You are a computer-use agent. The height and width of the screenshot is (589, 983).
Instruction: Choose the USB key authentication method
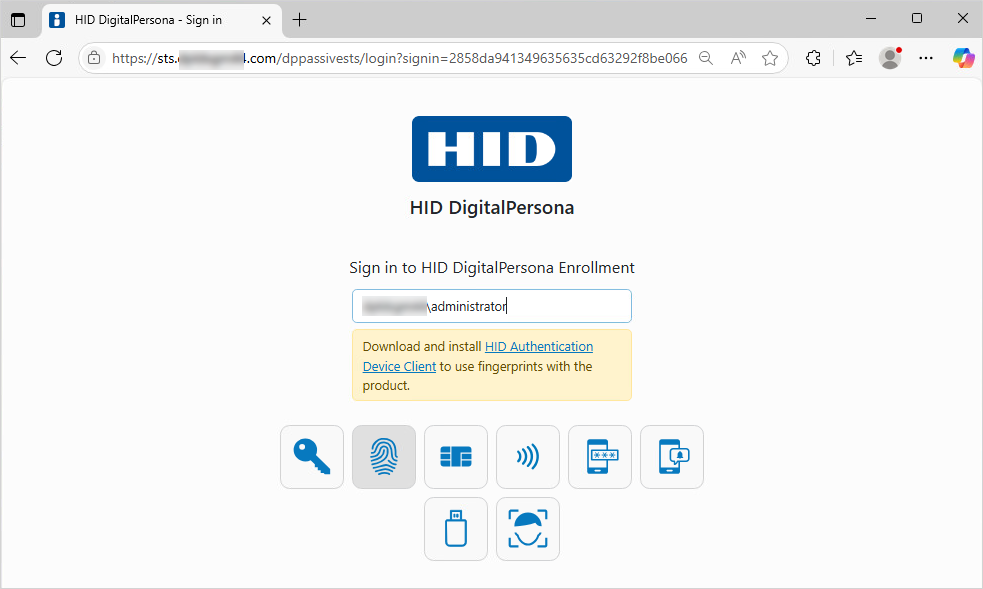[x=456, y=529]
